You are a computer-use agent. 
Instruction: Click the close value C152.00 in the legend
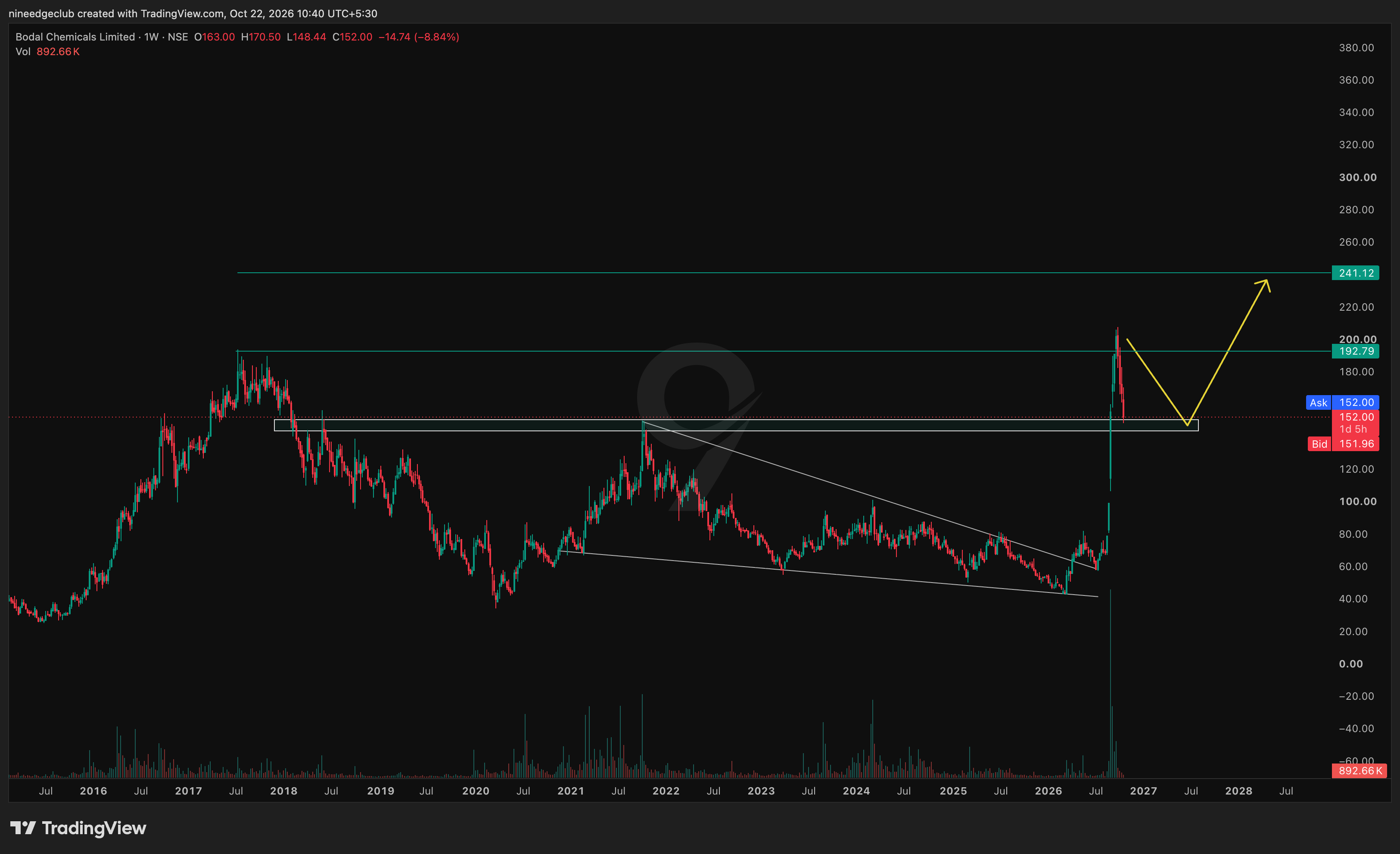pos(352,37)
